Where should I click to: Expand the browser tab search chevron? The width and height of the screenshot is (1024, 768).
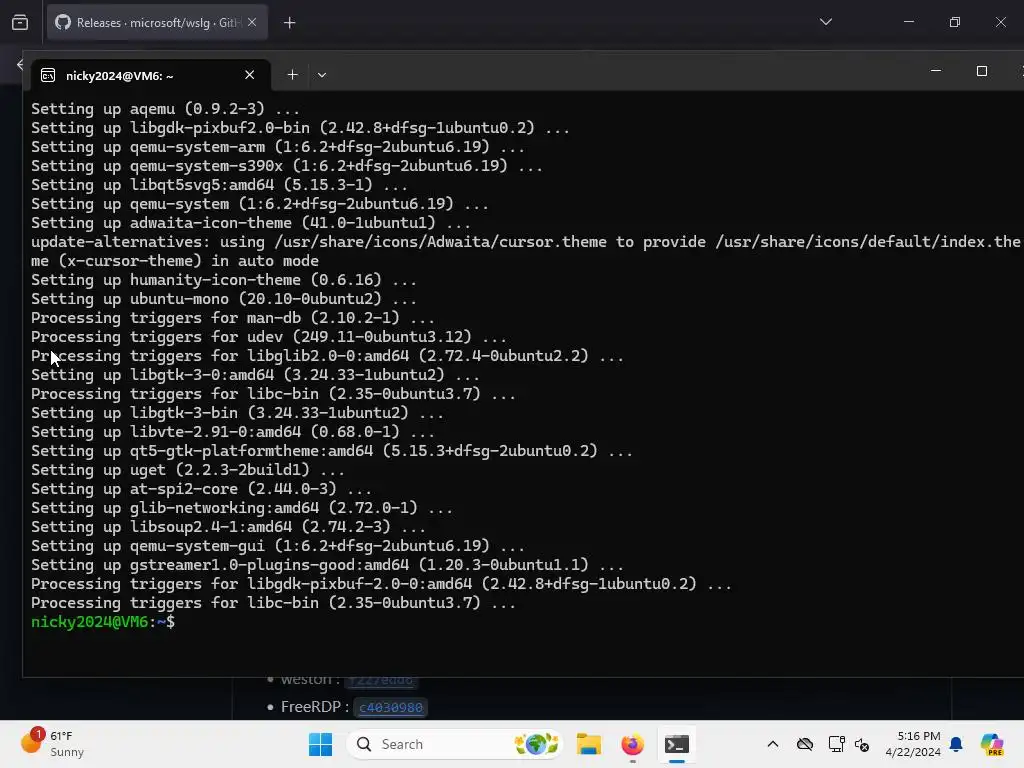[825, 22]
